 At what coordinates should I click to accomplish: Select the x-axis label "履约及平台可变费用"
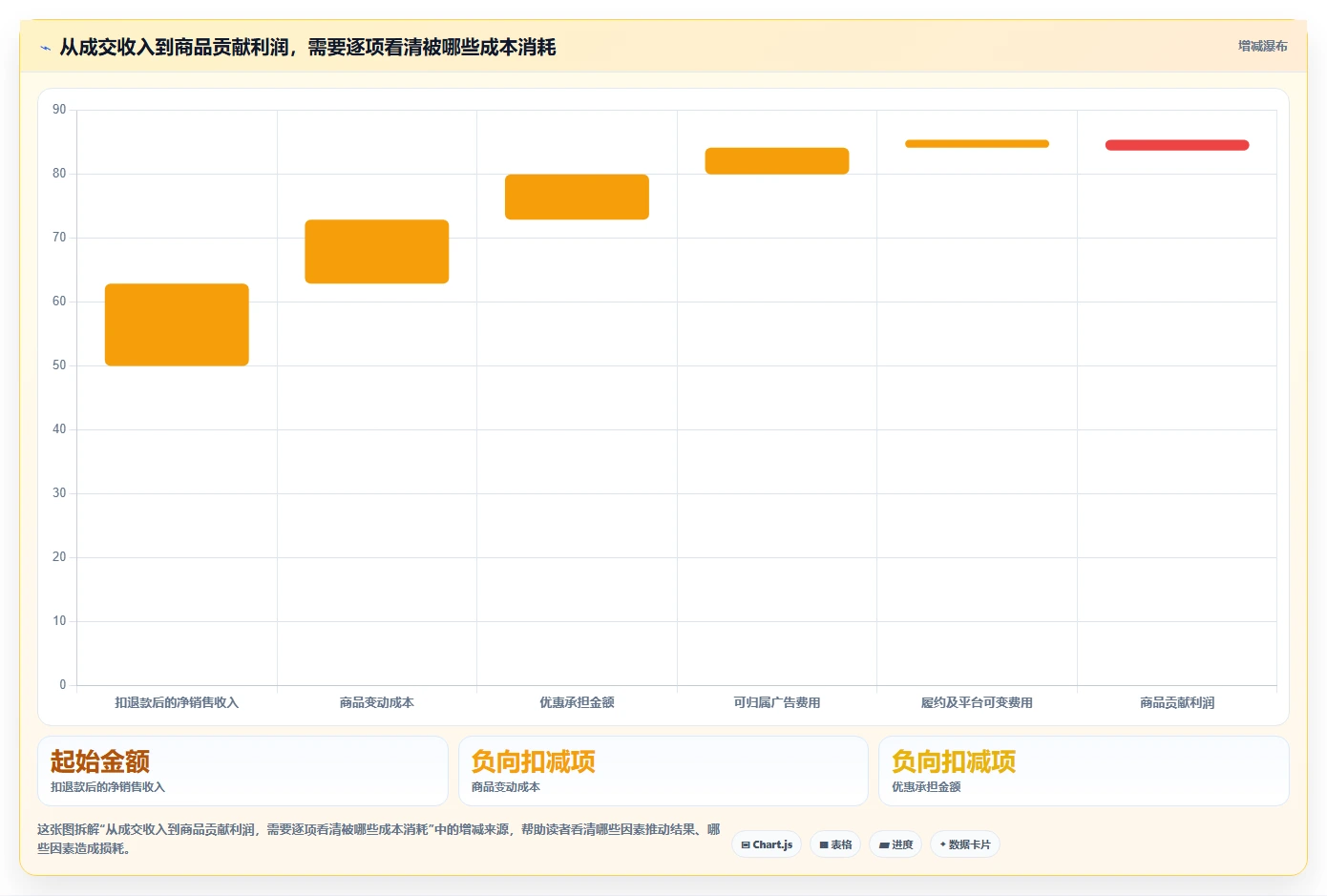tap(977, 702)
